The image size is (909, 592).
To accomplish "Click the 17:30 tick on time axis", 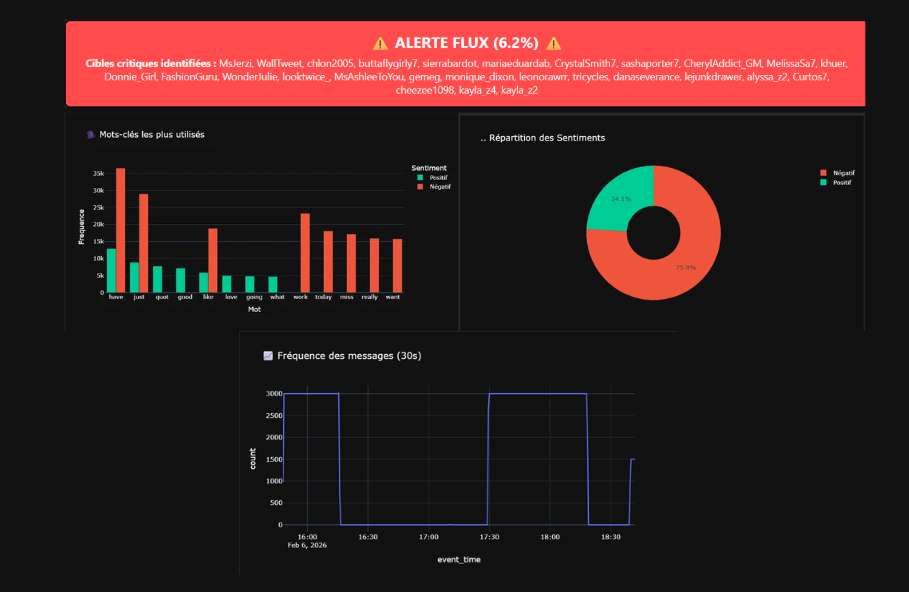I will pyautogui.click(x=488, y=537).
